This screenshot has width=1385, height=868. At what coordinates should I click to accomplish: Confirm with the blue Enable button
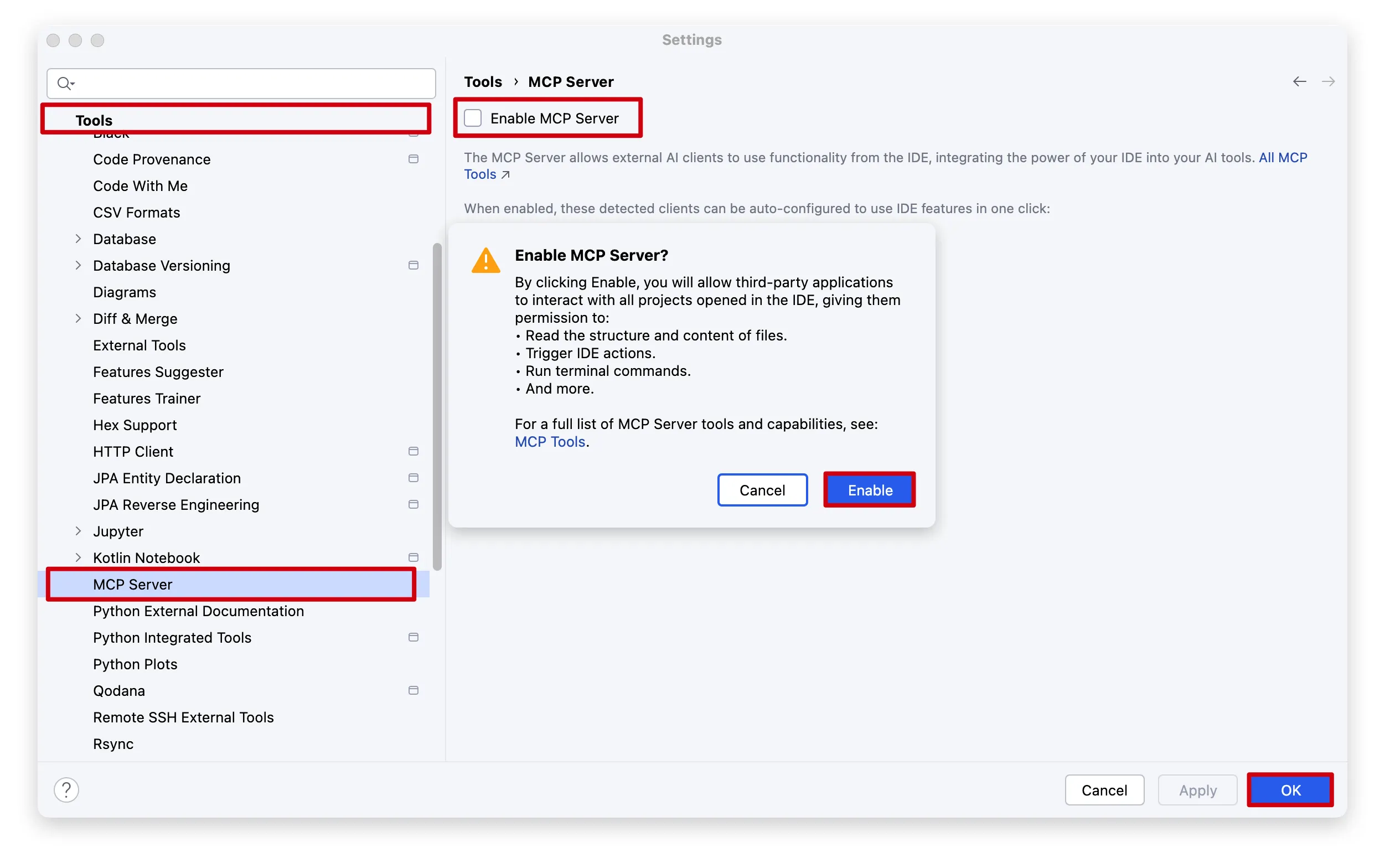(870, 490)
